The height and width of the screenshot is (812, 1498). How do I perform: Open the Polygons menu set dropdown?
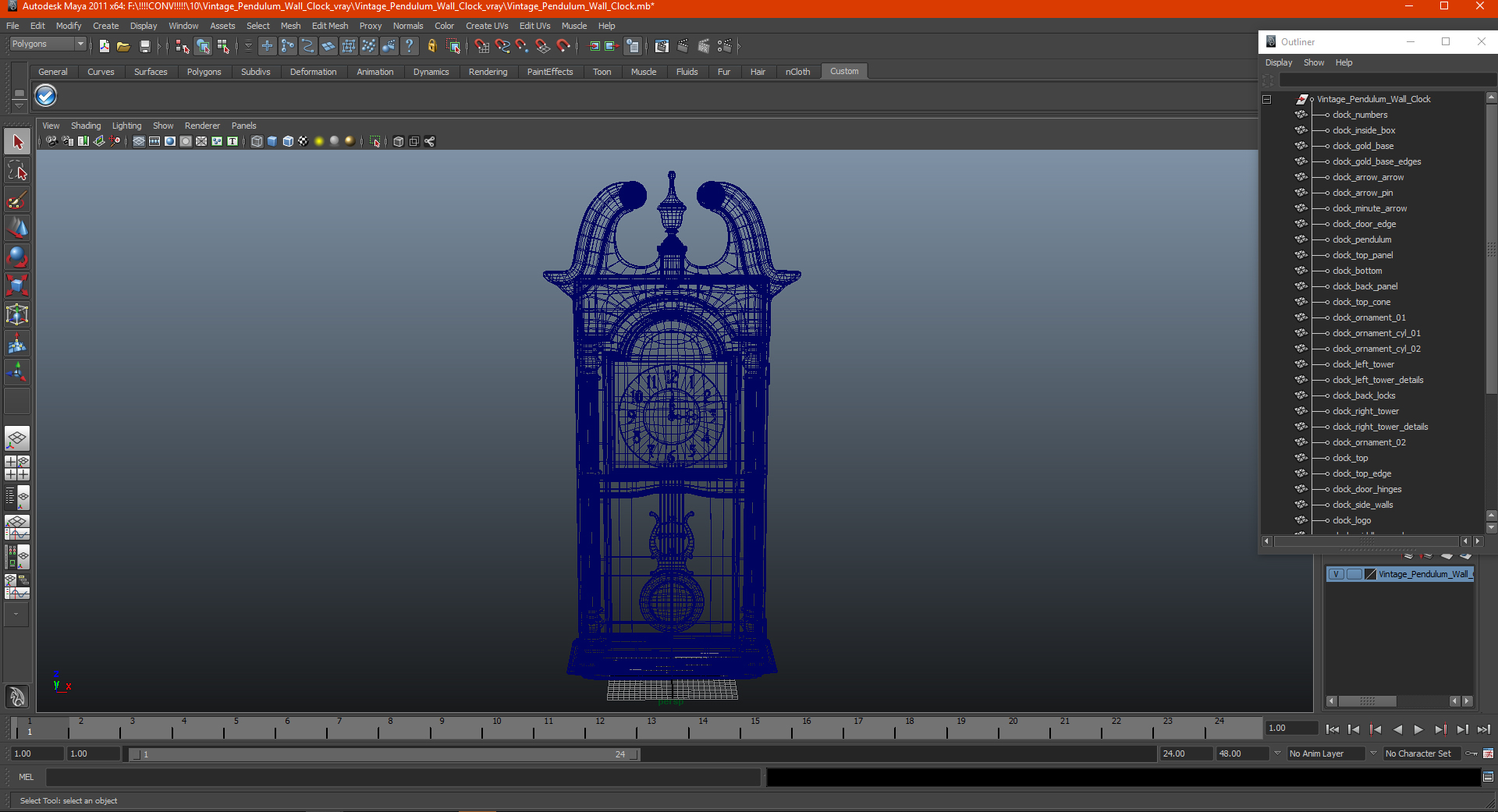pyautogui.click(x=47, y=44)
